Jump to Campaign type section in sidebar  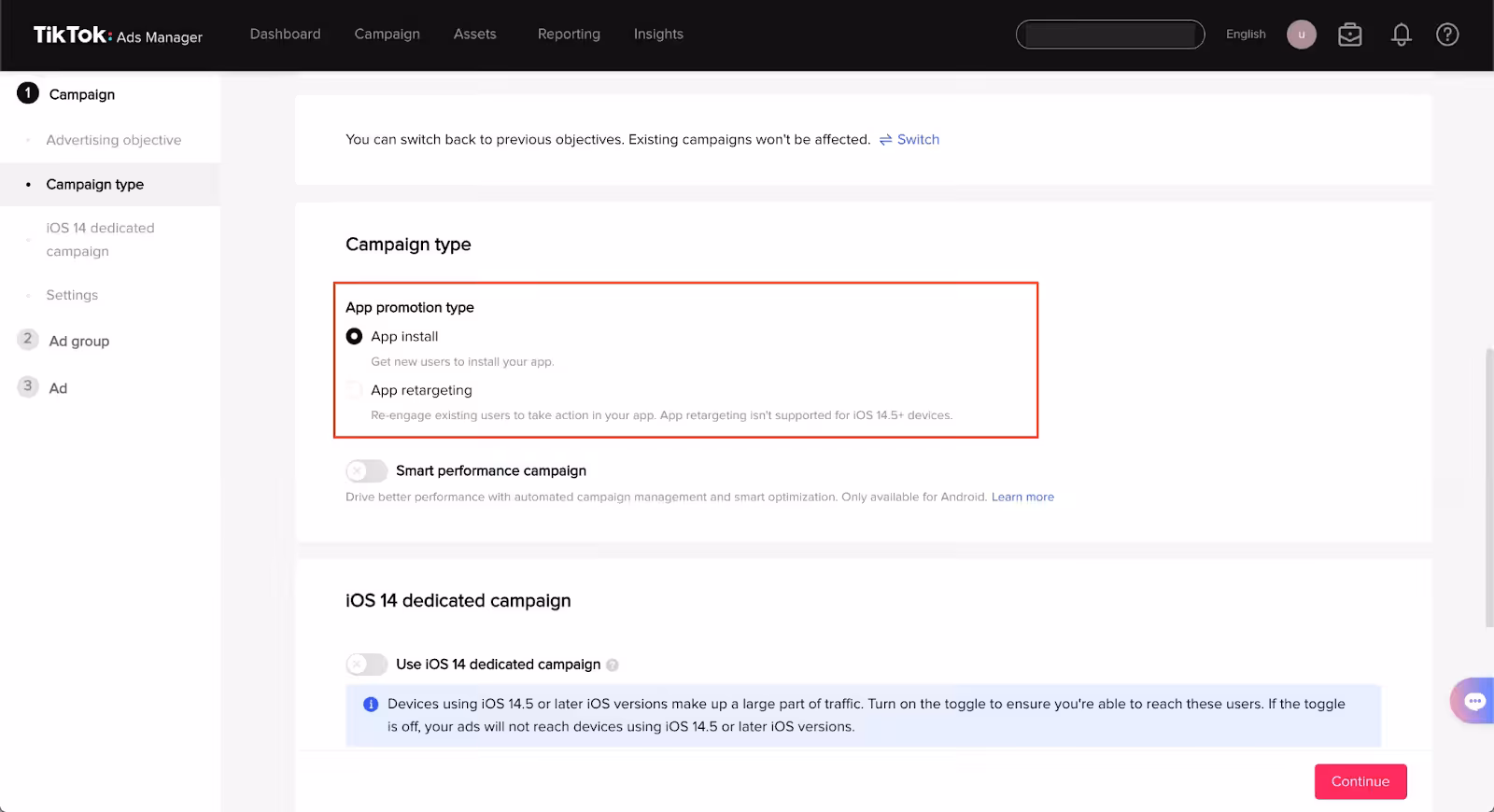coord(95,185)
